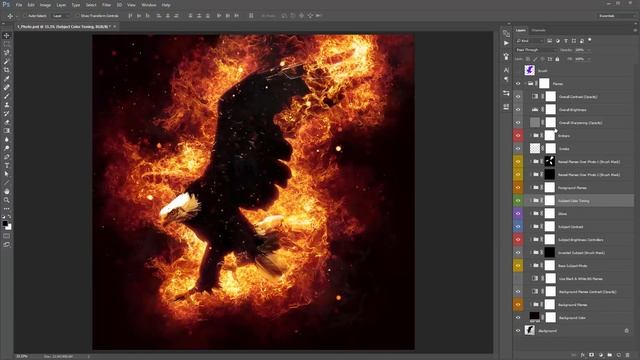This screenshot has height=360, width=640.
Task: Select the Pen tool
Action: (x=7, y=157)
